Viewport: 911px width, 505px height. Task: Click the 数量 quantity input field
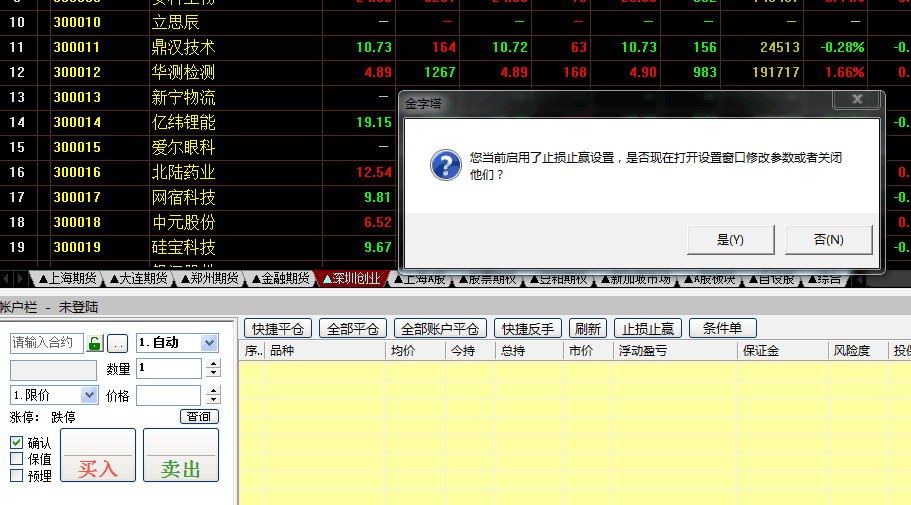click(x=168, y=368)
